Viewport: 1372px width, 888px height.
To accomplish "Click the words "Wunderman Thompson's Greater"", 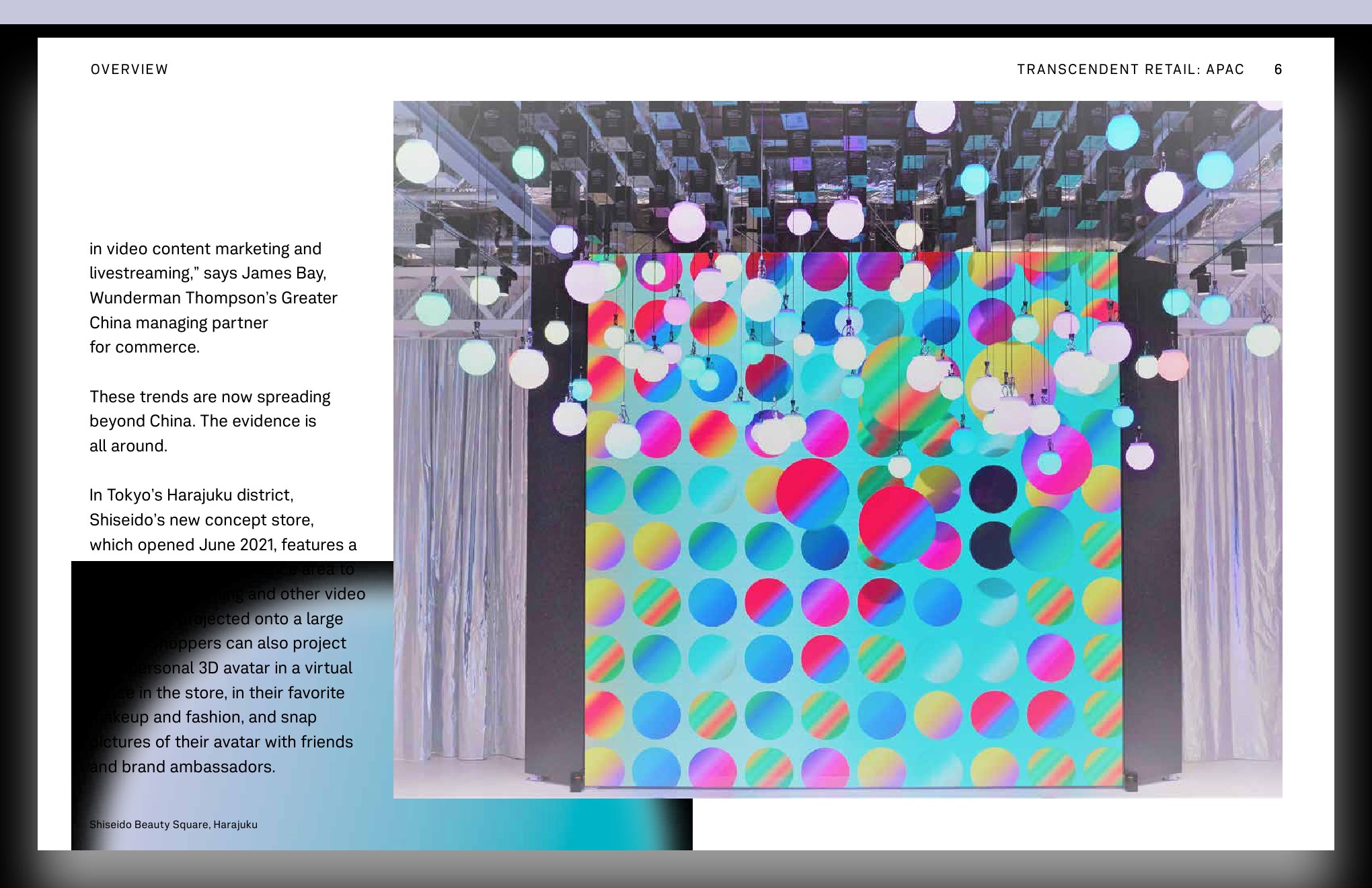I will [213, 298].
